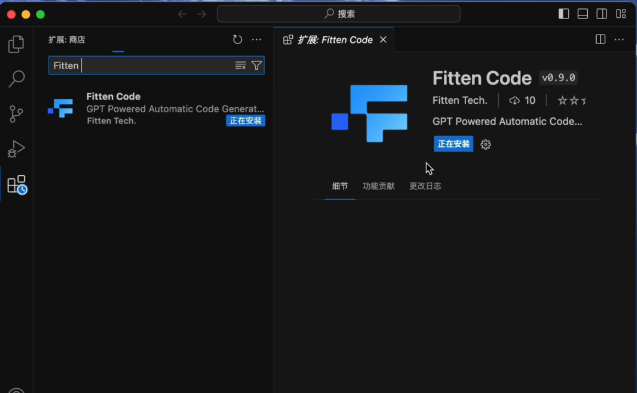Switch to the 更改日志 tab
Viewport: 637px width, 393px height.
(425, 186)
